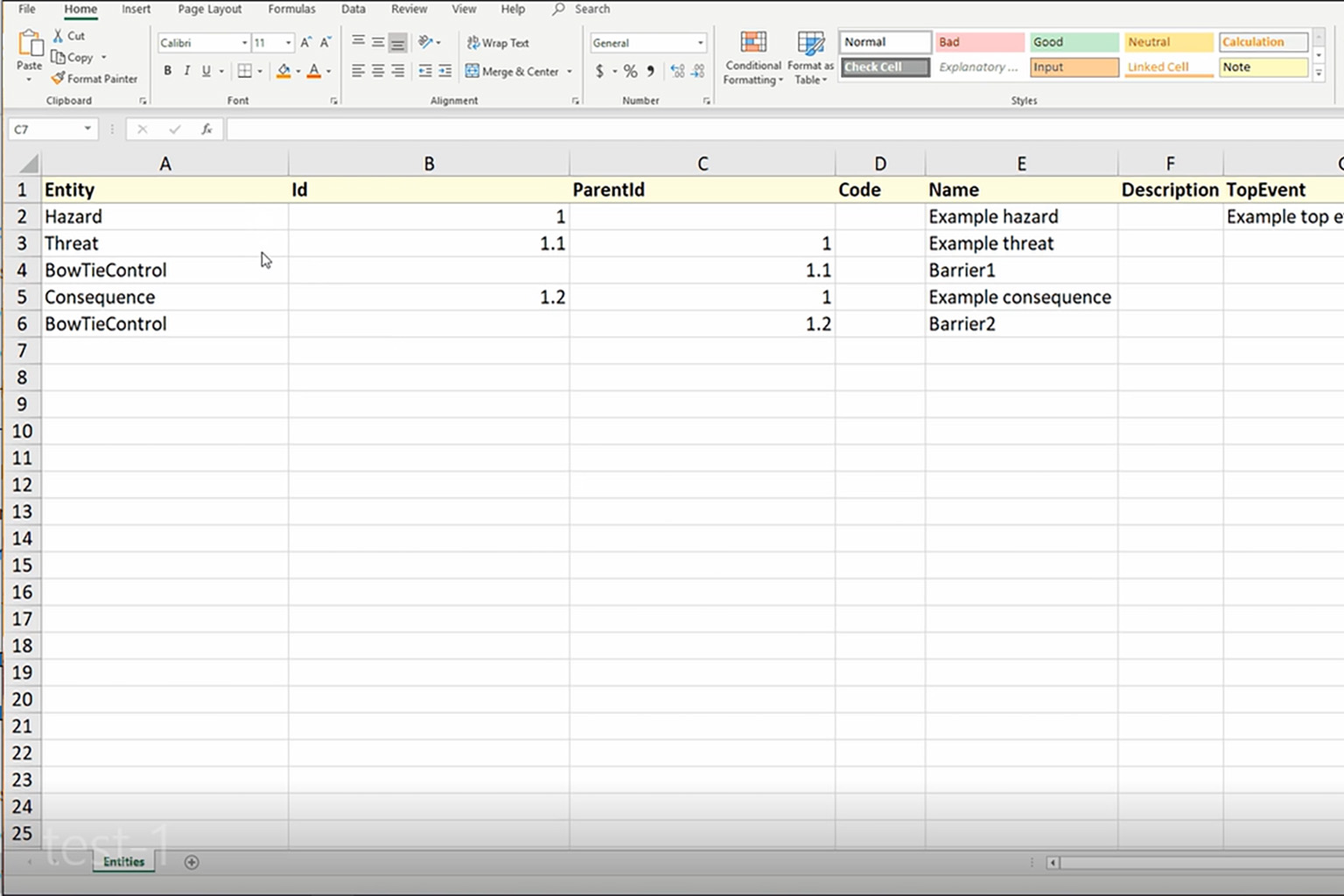Select cell containing Example consequence

(1019, 297)
